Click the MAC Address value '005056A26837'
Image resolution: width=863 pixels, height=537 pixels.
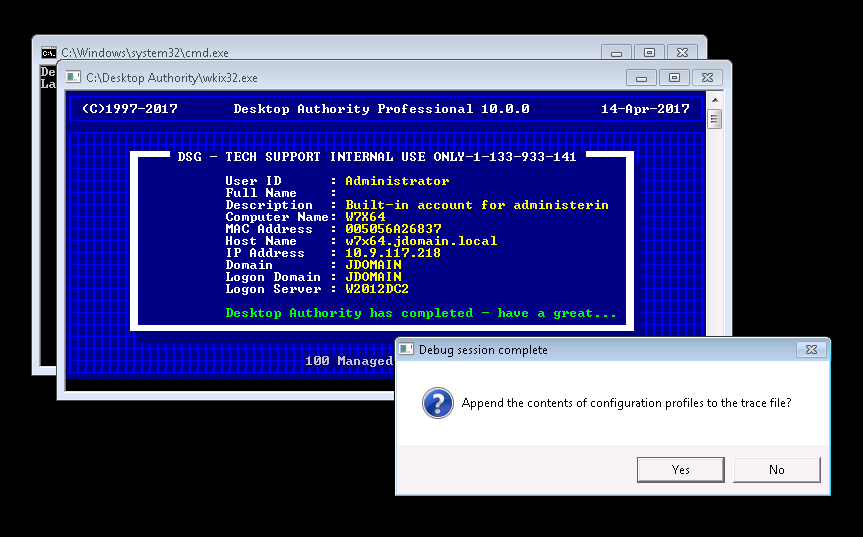(x=394, y=229)
